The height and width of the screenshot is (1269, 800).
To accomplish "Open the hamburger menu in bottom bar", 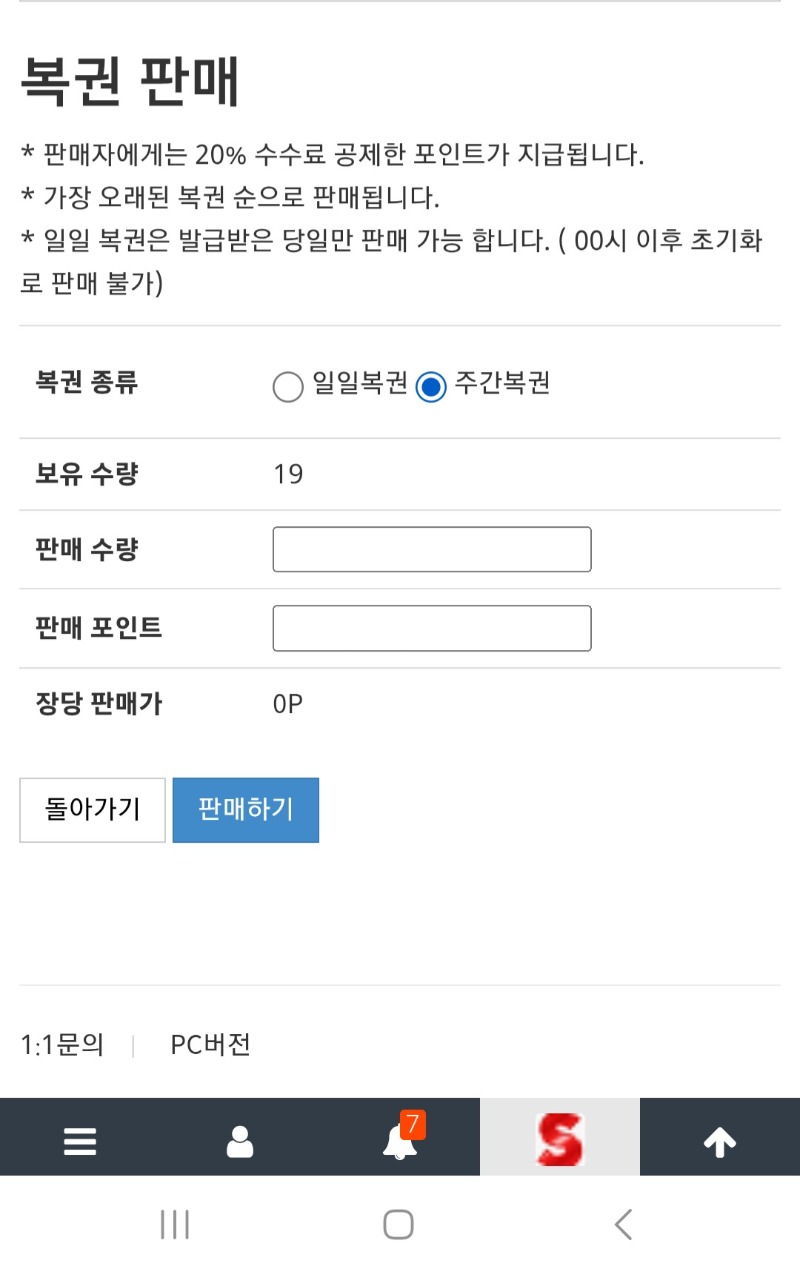I will tap(80, 1141).
